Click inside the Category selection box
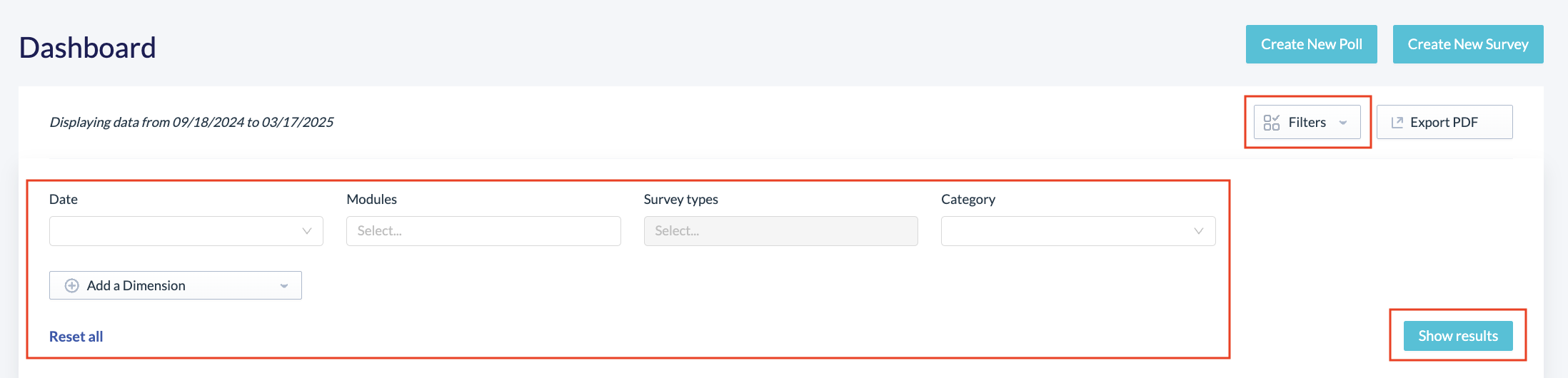The width and height of the screenshot is (1568, 378). [1078, 231]
